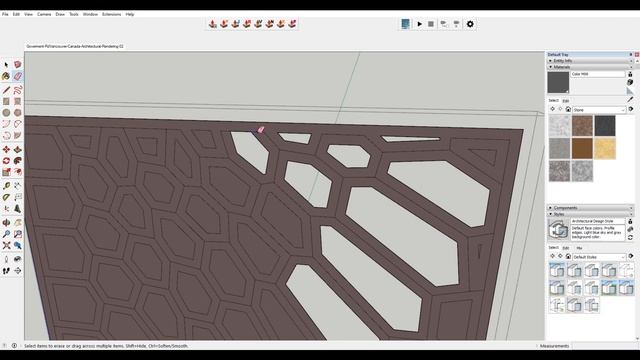Click In Model home button in Styles
This screenshot has width=640, height=360.
568,256
